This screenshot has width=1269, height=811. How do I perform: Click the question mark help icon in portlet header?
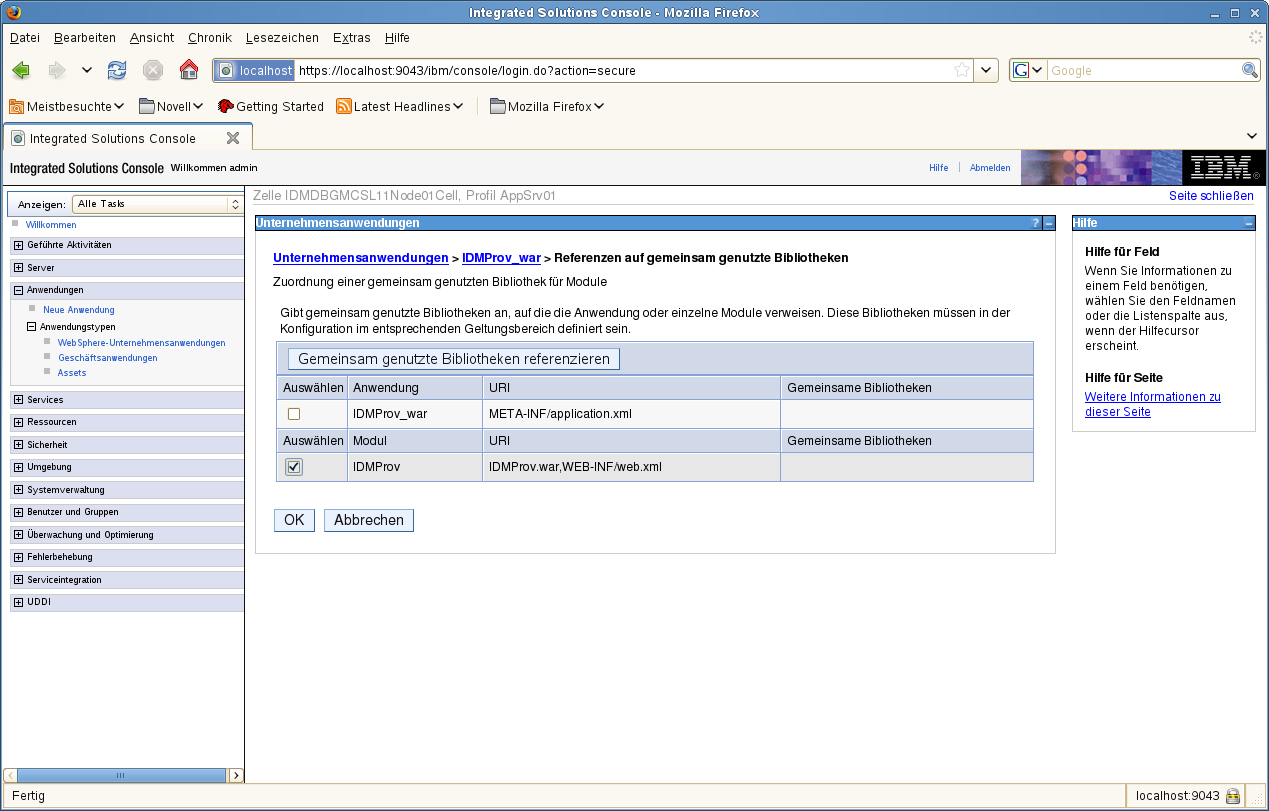click(x=1036, y=223)
